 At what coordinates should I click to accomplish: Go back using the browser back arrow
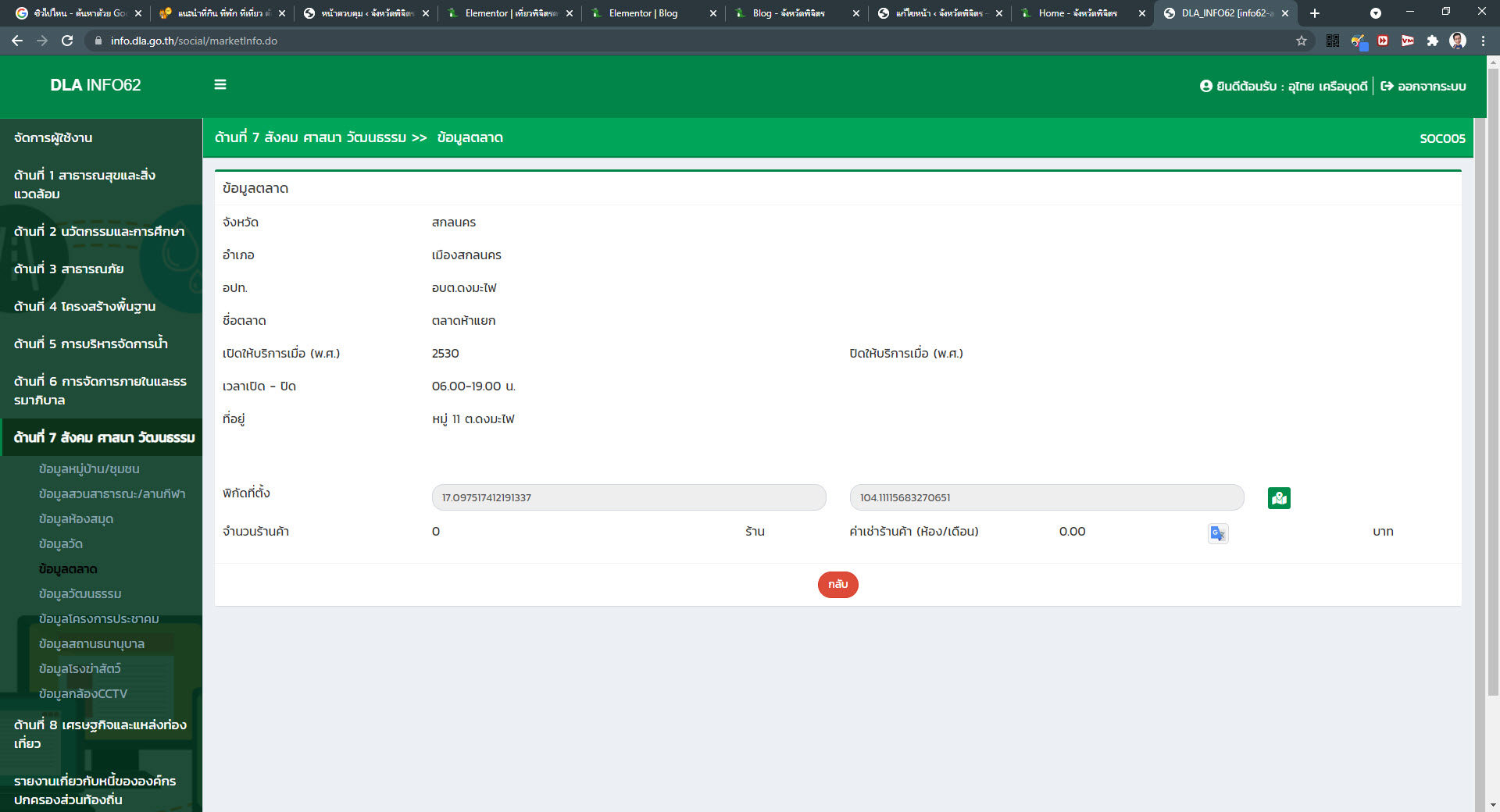pos(17,41)
